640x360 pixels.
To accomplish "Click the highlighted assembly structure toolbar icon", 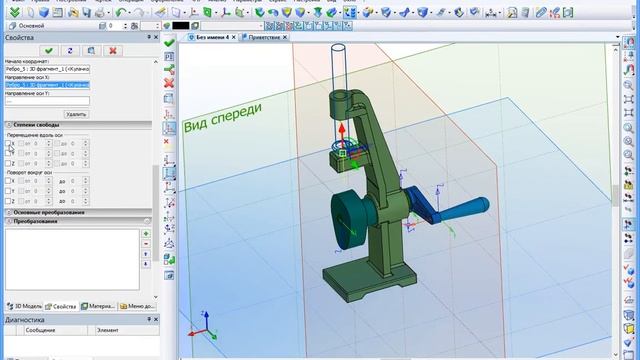I will [349, 13].
